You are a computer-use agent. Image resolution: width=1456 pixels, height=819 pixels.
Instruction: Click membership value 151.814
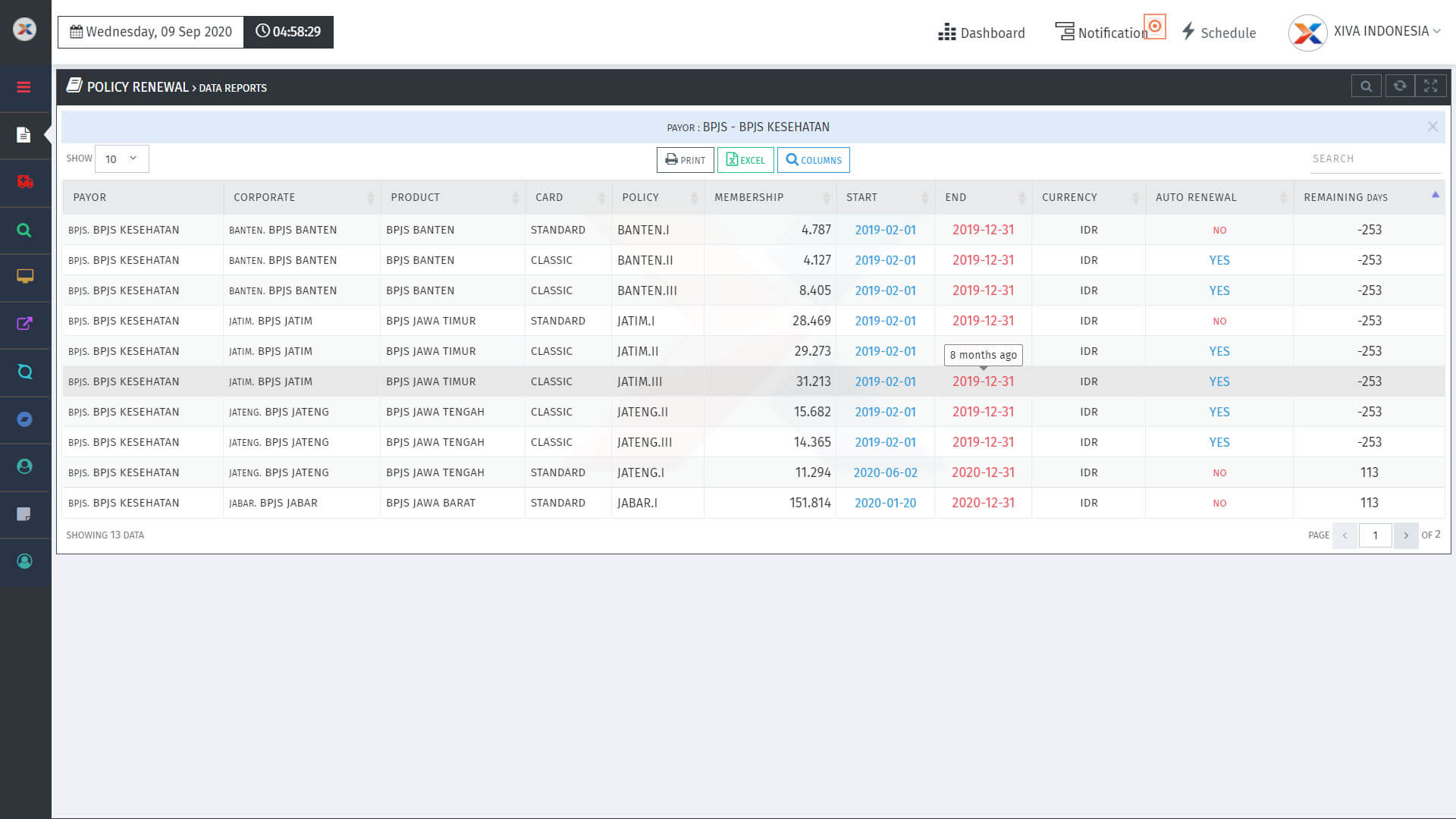(810, 503)
